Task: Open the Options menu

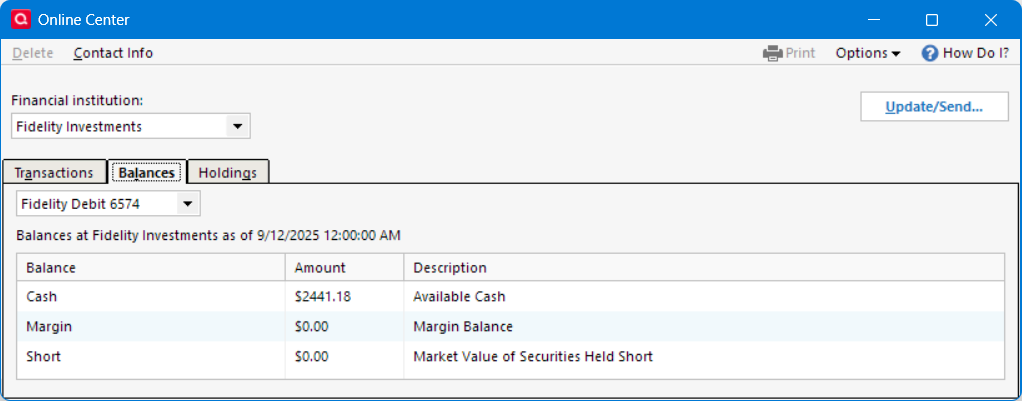Action: click(868, 53)
